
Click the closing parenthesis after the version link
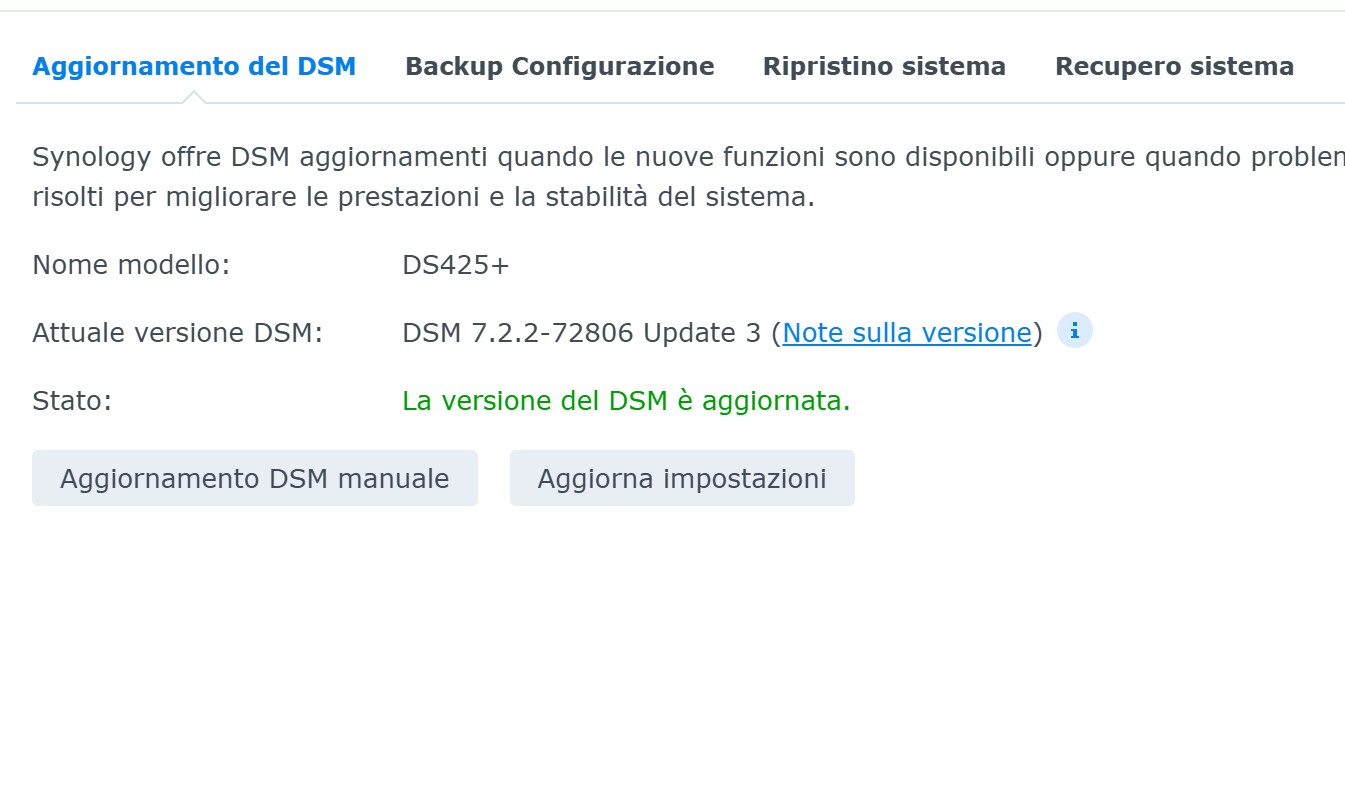1038,333
